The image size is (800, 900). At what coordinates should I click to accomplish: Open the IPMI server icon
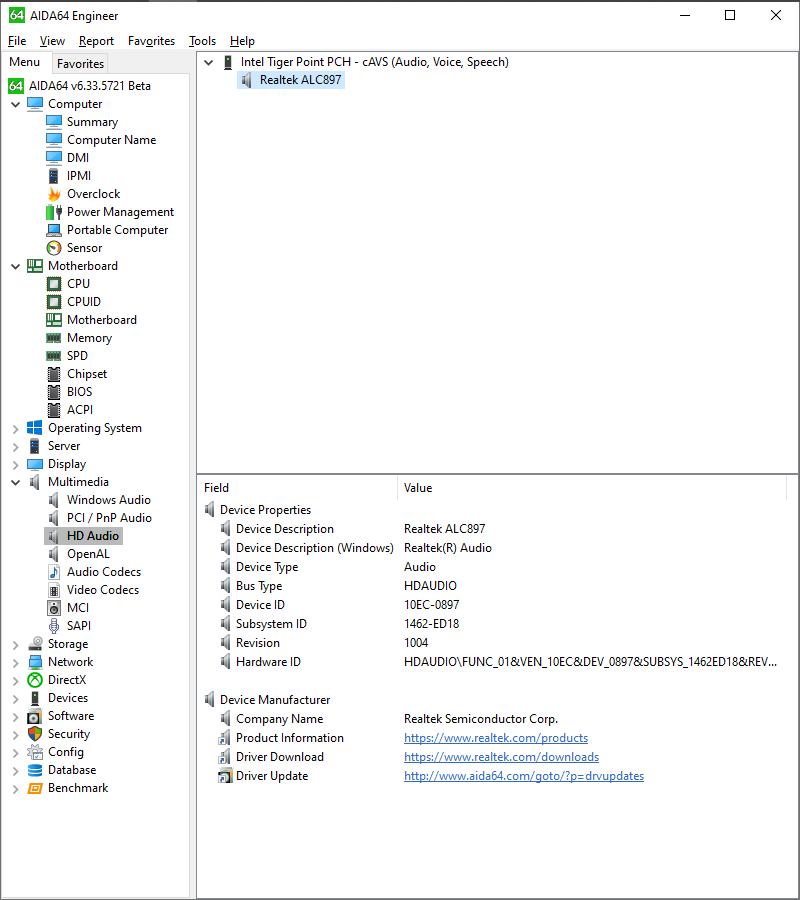[54, 176]
